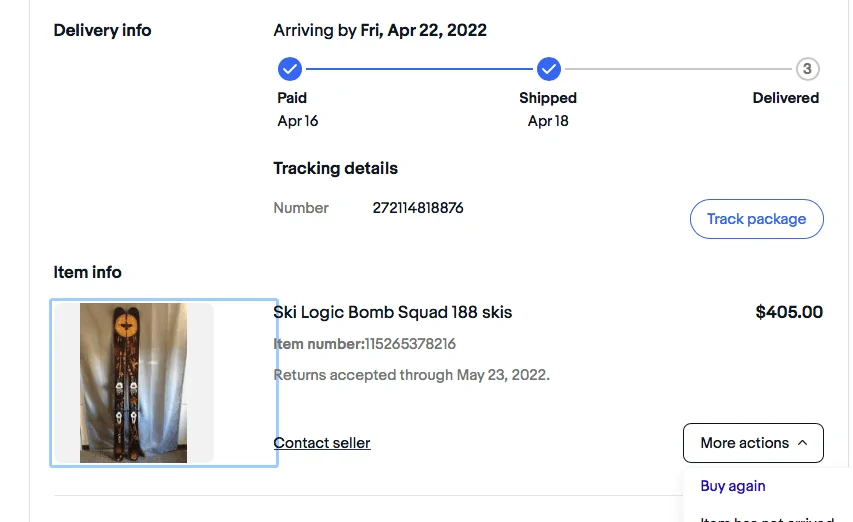Viewport: 853px width, 522px height.
Task: Click the Shipped step checkmark icon
Action: (x=549, y=69)
